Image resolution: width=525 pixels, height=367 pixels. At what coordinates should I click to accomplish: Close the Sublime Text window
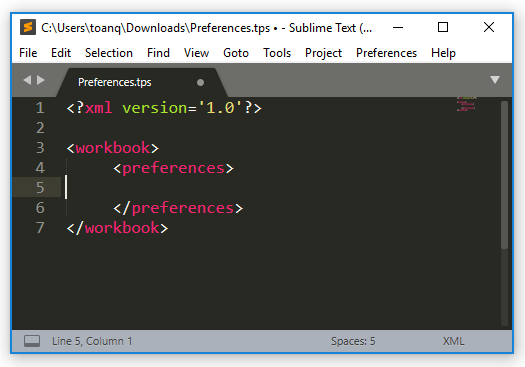pos(489,27)
